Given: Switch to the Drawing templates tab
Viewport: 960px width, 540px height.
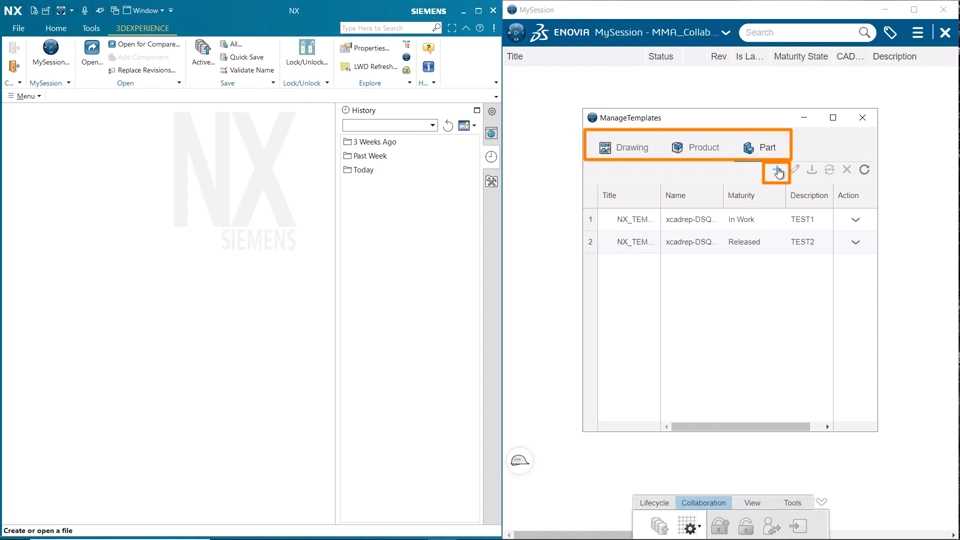Looking at the screenshot, I should (623, 148).
